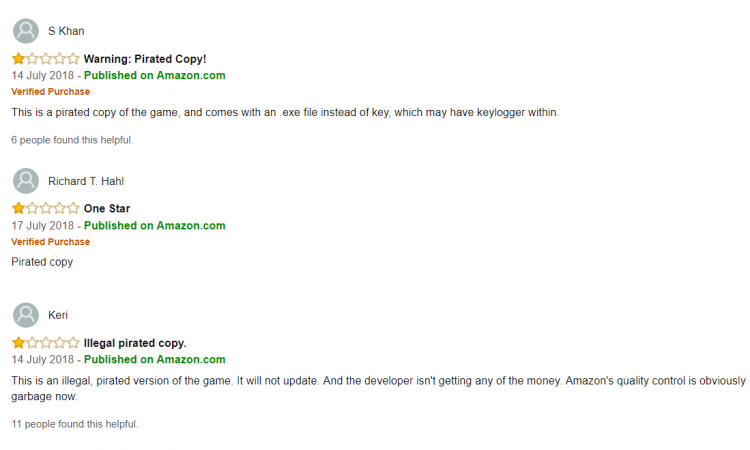Click '11 people found this helpful' text

[x=75, y=424]
